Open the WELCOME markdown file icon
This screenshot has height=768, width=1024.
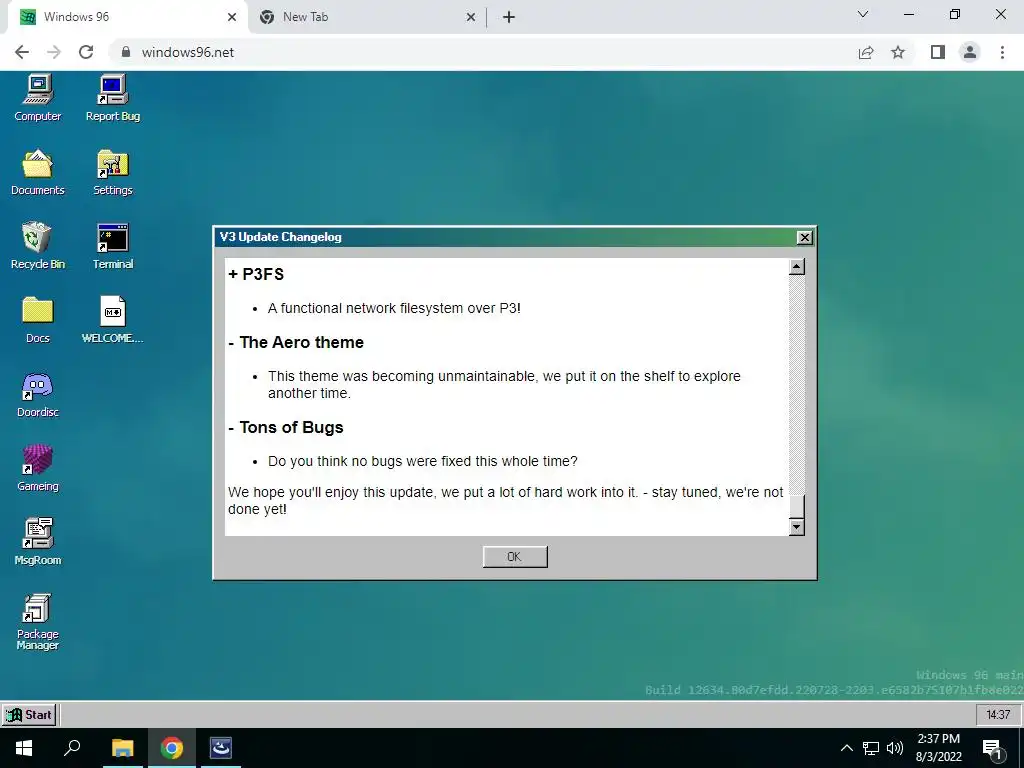112,320
